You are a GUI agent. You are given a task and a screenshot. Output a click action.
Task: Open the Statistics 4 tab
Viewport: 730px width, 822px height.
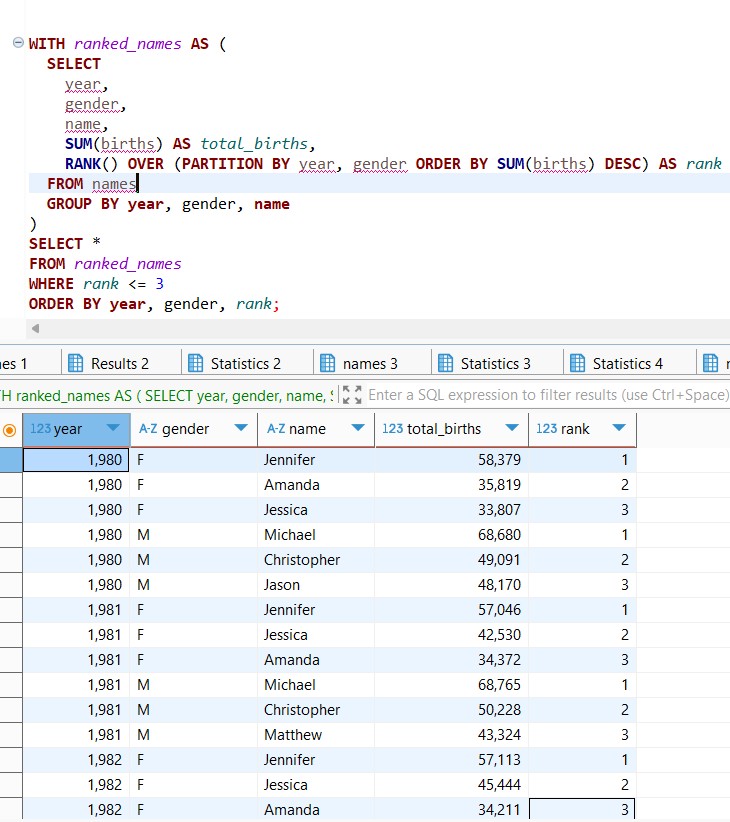point(616,363)
